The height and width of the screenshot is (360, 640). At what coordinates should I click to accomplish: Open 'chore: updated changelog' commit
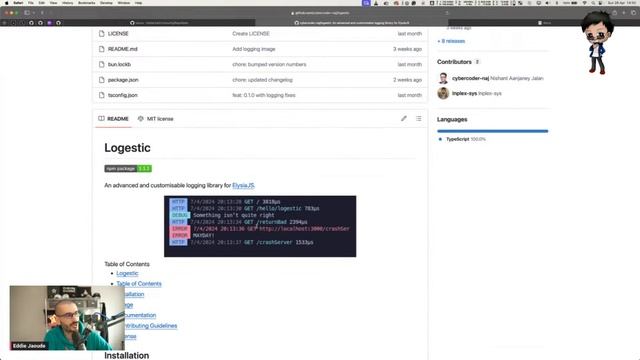pyautogui.click(x=262, y=80)
